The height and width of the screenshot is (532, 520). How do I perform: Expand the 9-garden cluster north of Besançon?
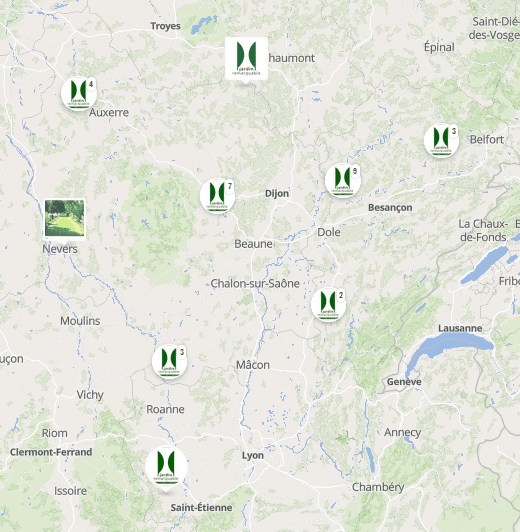point(343,180)
